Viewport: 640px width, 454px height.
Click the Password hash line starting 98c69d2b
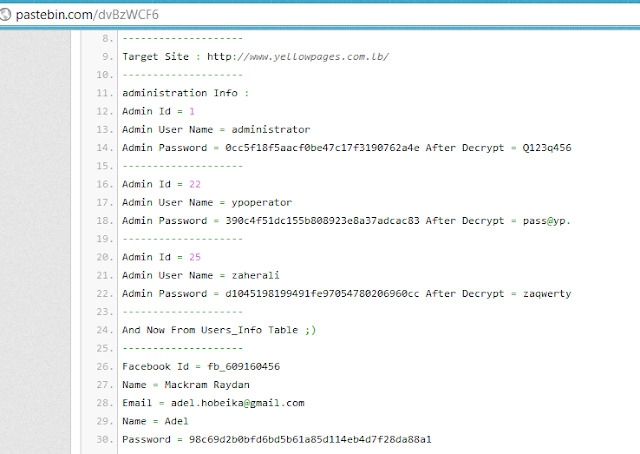277,440
